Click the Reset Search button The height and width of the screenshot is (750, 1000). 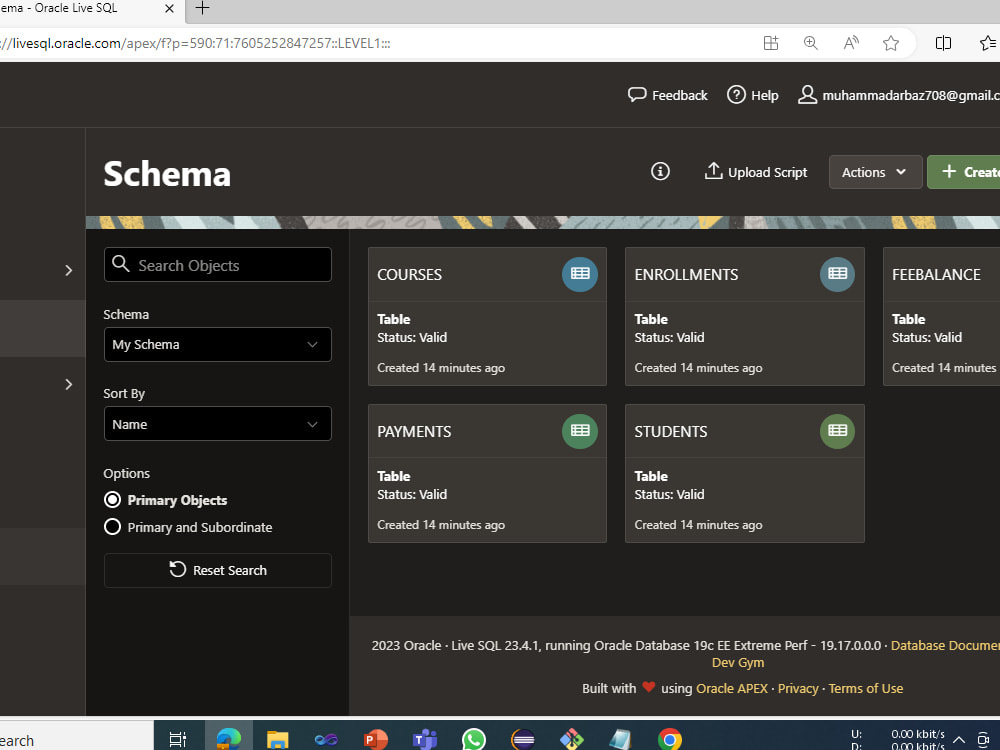tap(217, 570)
